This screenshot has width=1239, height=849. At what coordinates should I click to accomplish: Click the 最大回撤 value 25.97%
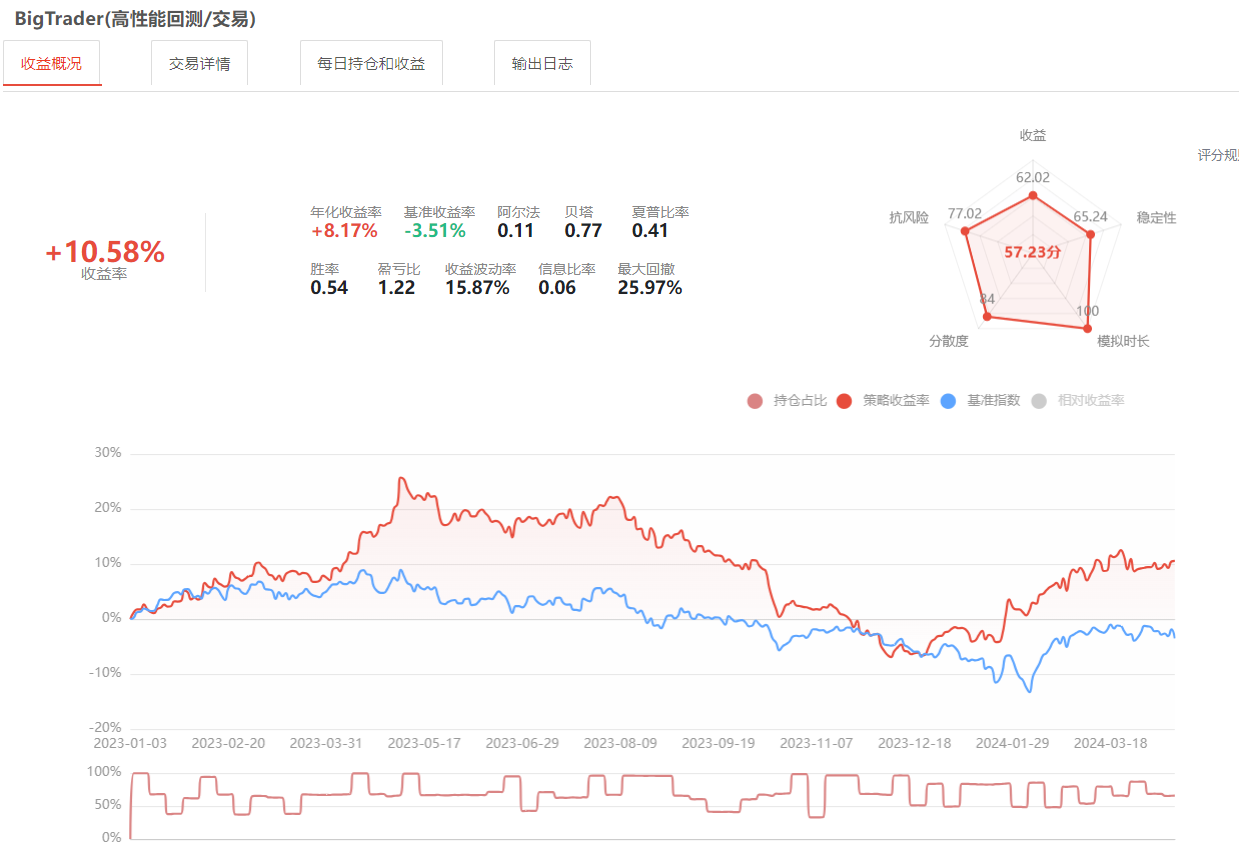pos(649,288)
